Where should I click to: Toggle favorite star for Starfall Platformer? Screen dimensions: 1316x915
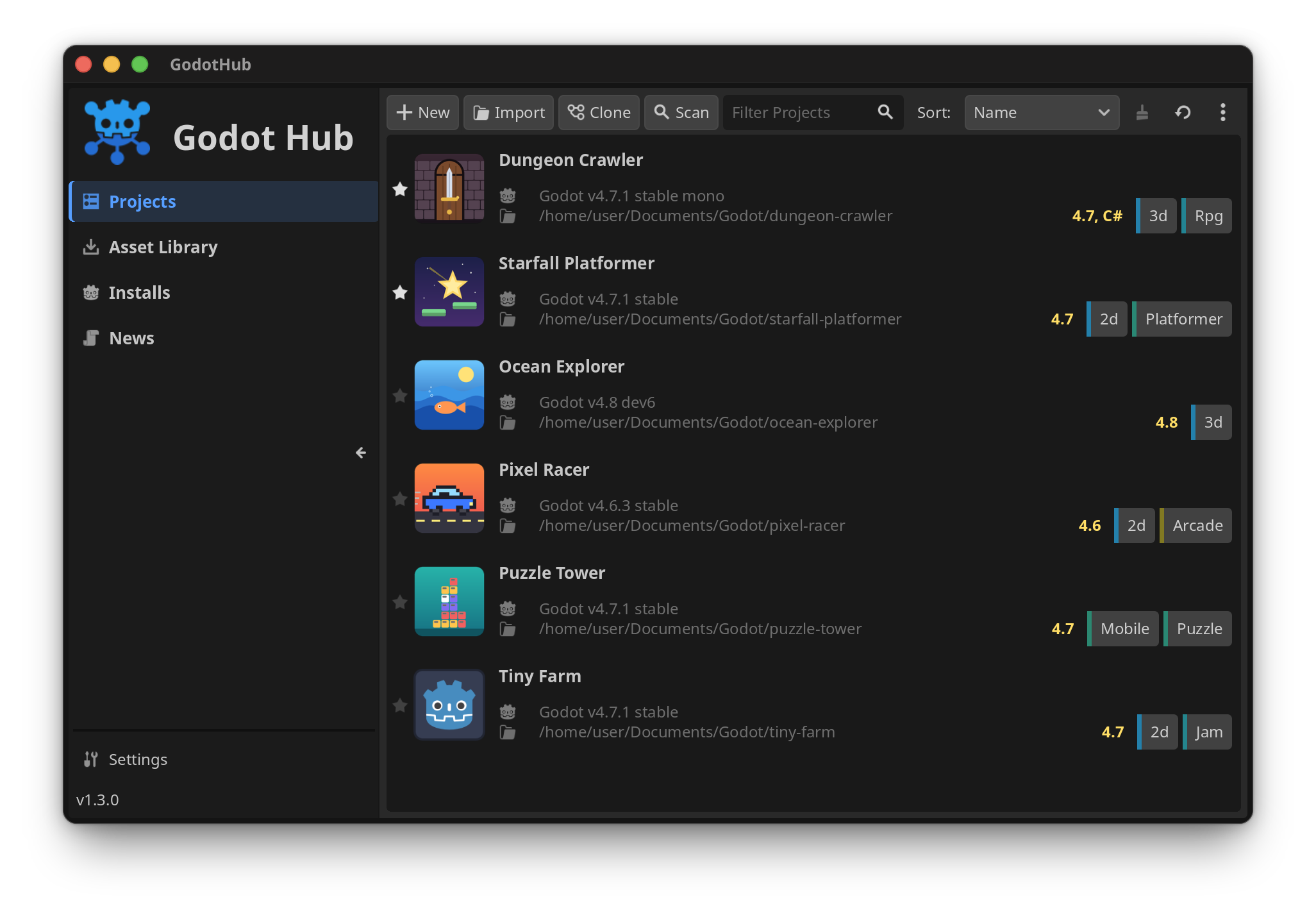pyautogui.click(x=400, y=292)
